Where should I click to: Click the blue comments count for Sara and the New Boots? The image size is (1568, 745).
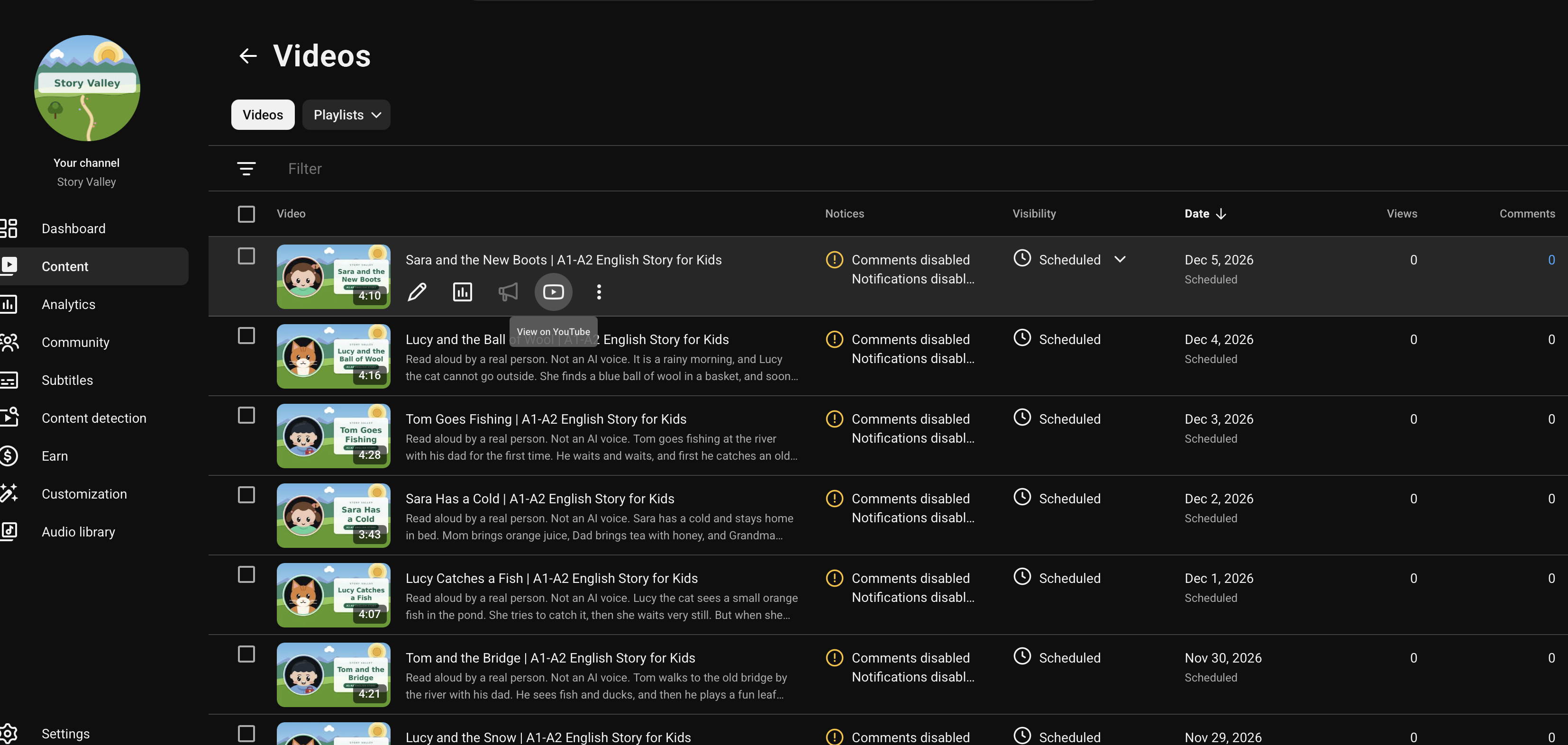[x=1551, y=260]
